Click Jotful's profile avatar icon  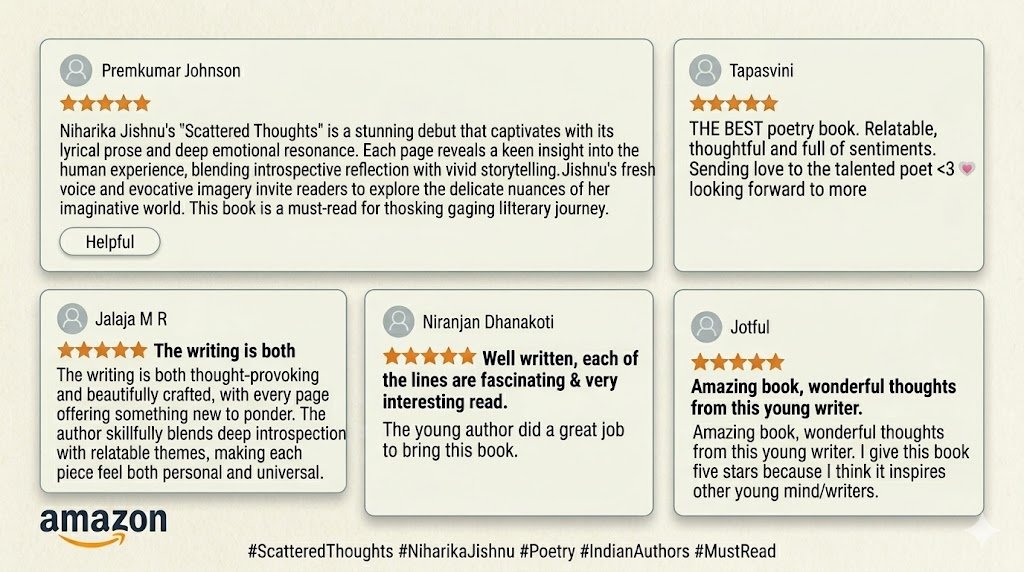click(706, 327)
